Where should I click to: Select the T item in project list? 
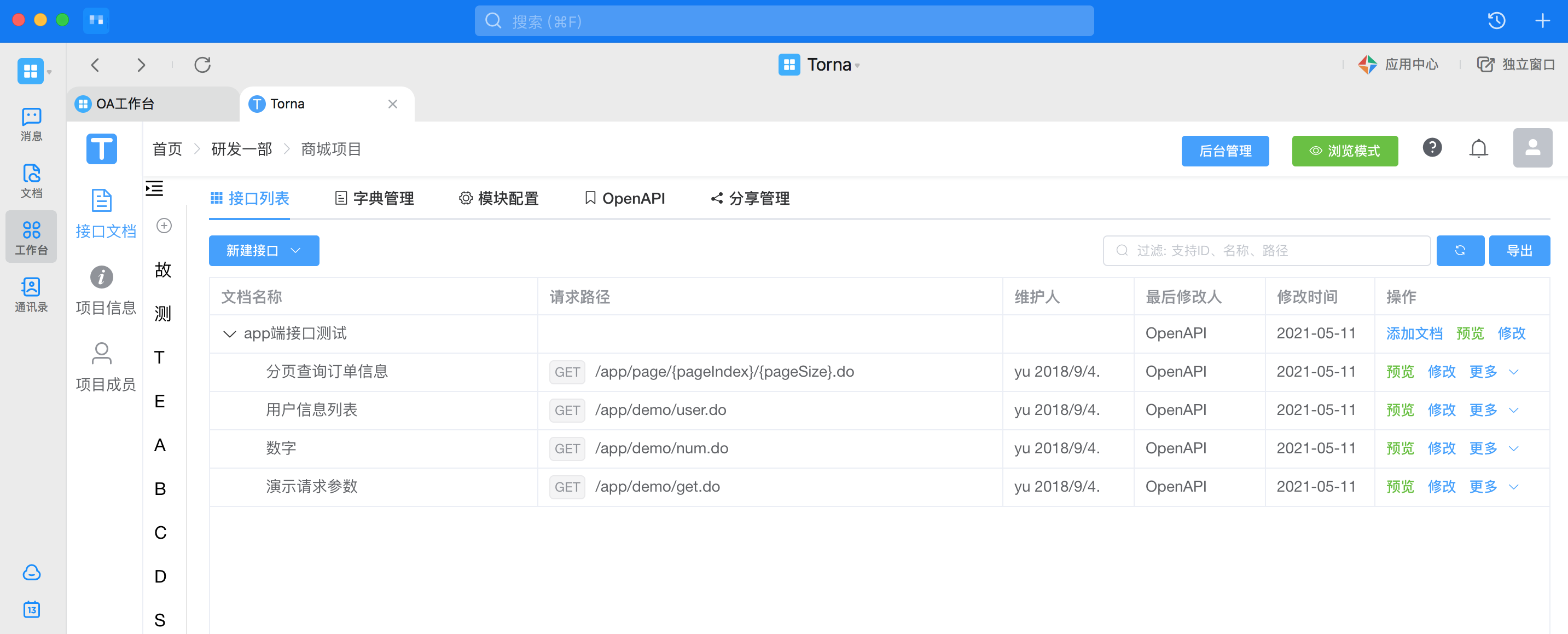click(x=159, y=358)
